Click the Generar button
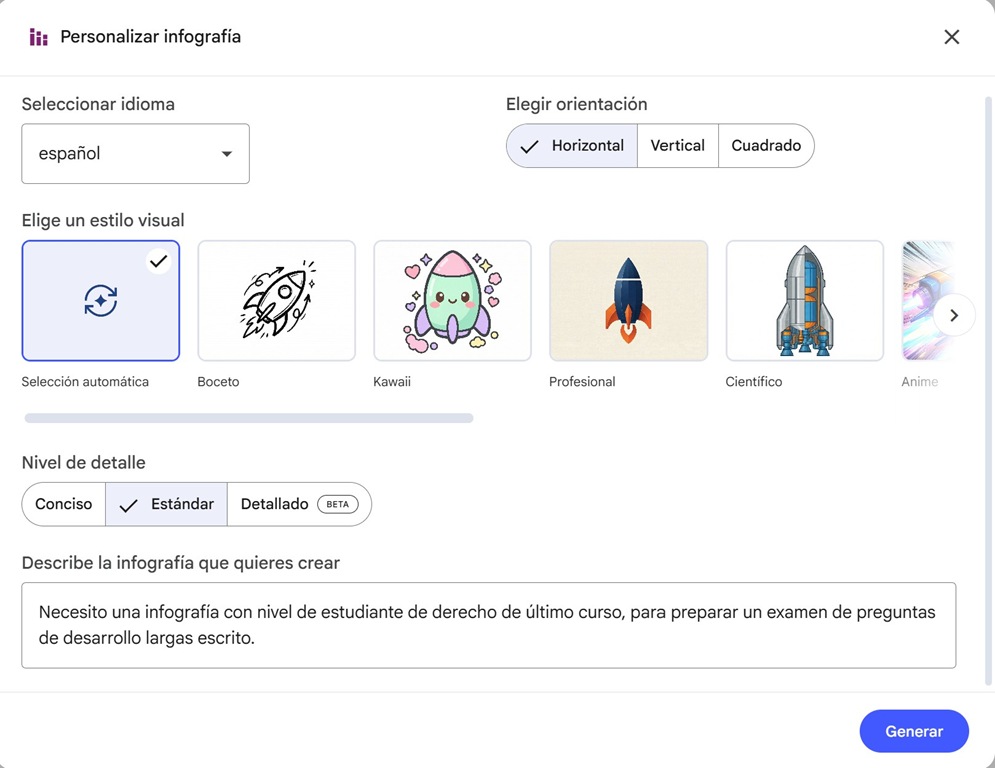Screen dimensions: 995x768 914,731
